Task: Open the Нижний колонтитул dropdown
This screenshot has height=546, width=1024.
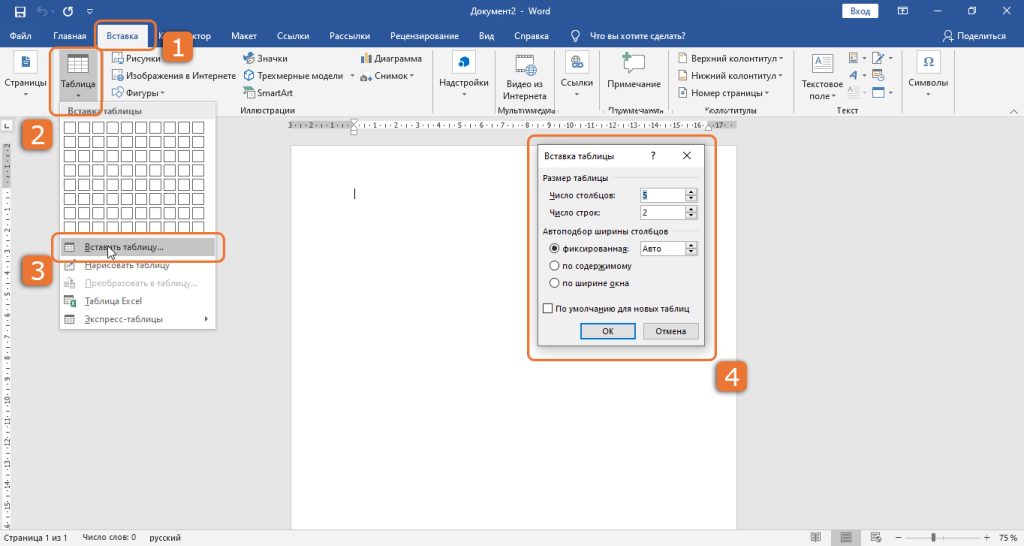Action: [x=730, y=76]
